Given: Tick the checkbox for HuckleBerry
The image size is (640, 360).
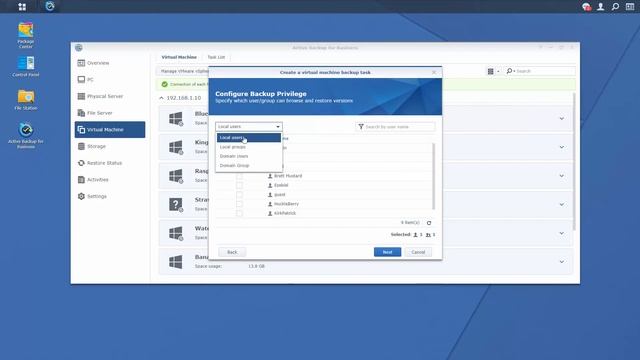Looking at the screenshot, I should click(239, 204).
